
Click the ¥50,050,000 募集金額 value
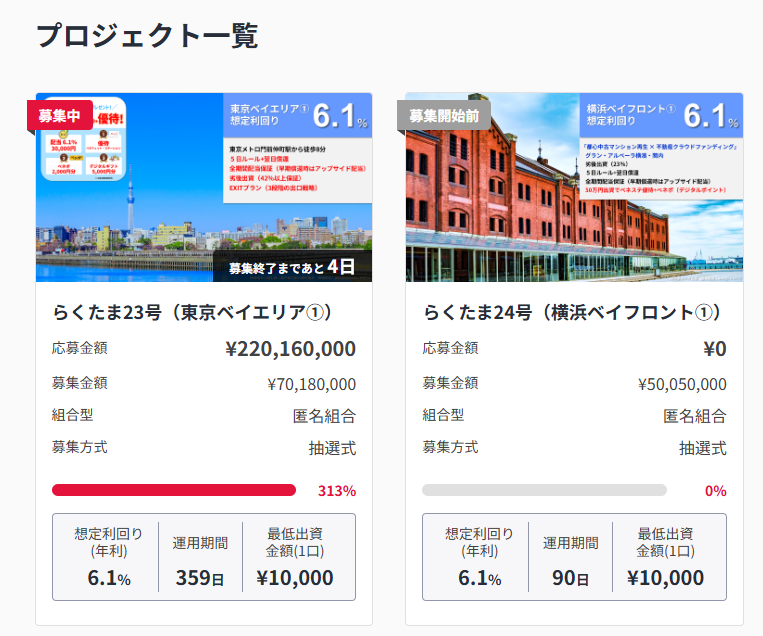(x=682, y=384)
